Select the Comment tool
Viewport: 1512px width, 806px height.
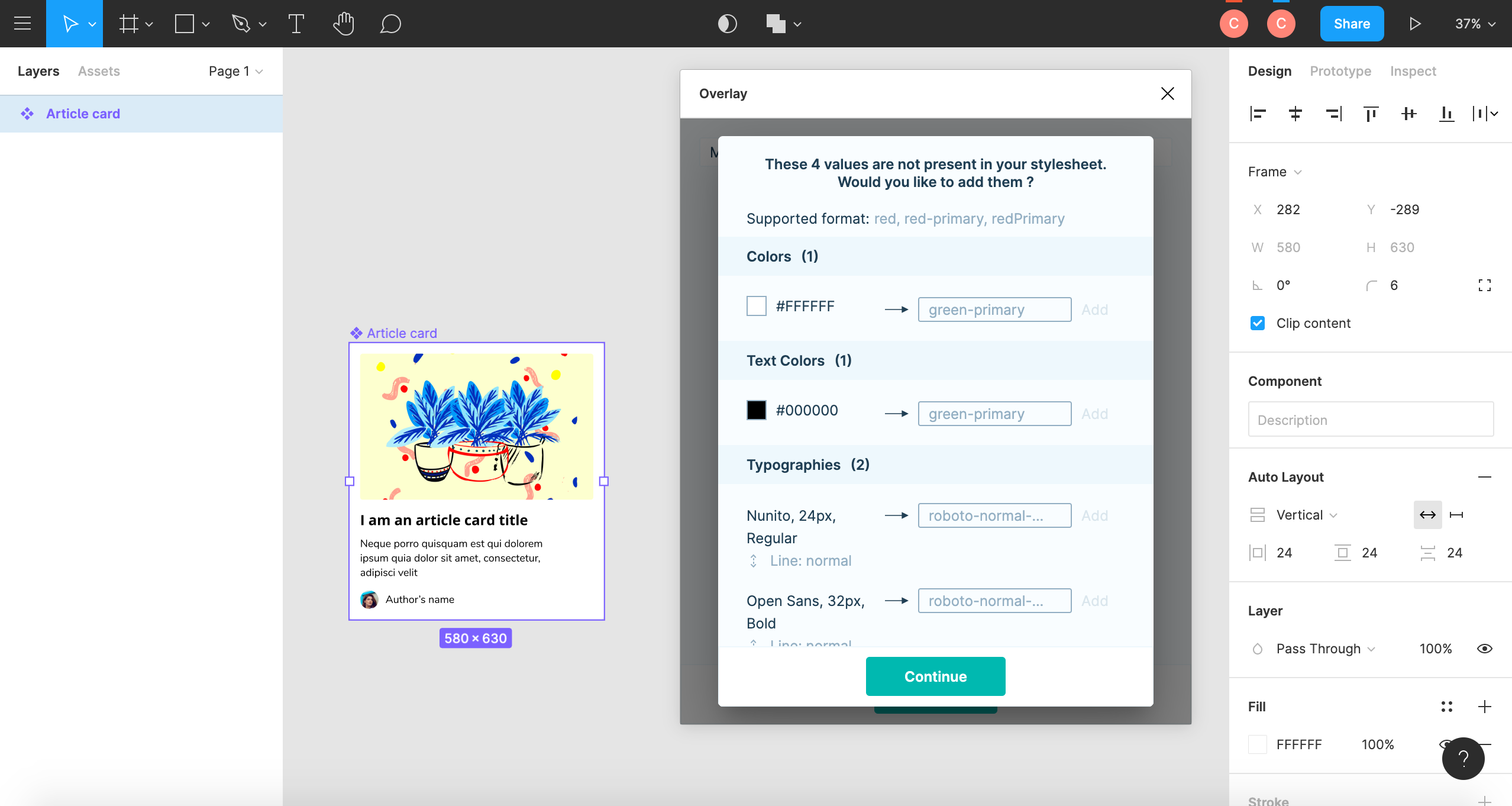point(390,24)
